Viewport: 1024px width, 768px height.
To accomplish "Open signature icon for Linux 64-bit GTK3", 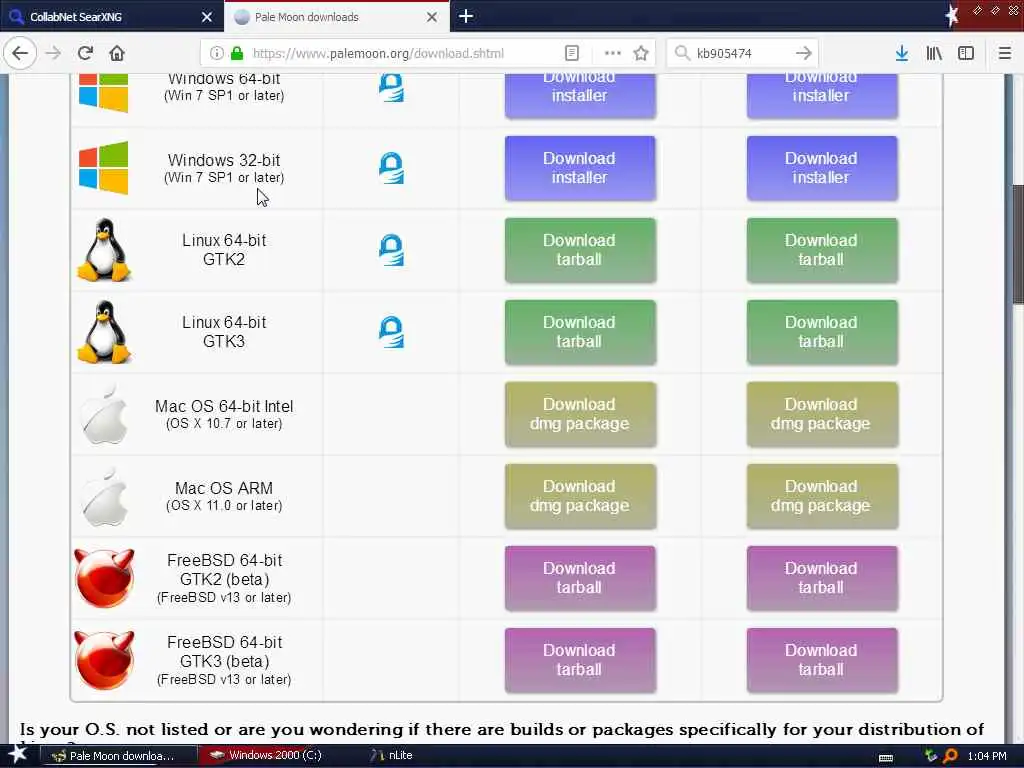I will (391, 332).
